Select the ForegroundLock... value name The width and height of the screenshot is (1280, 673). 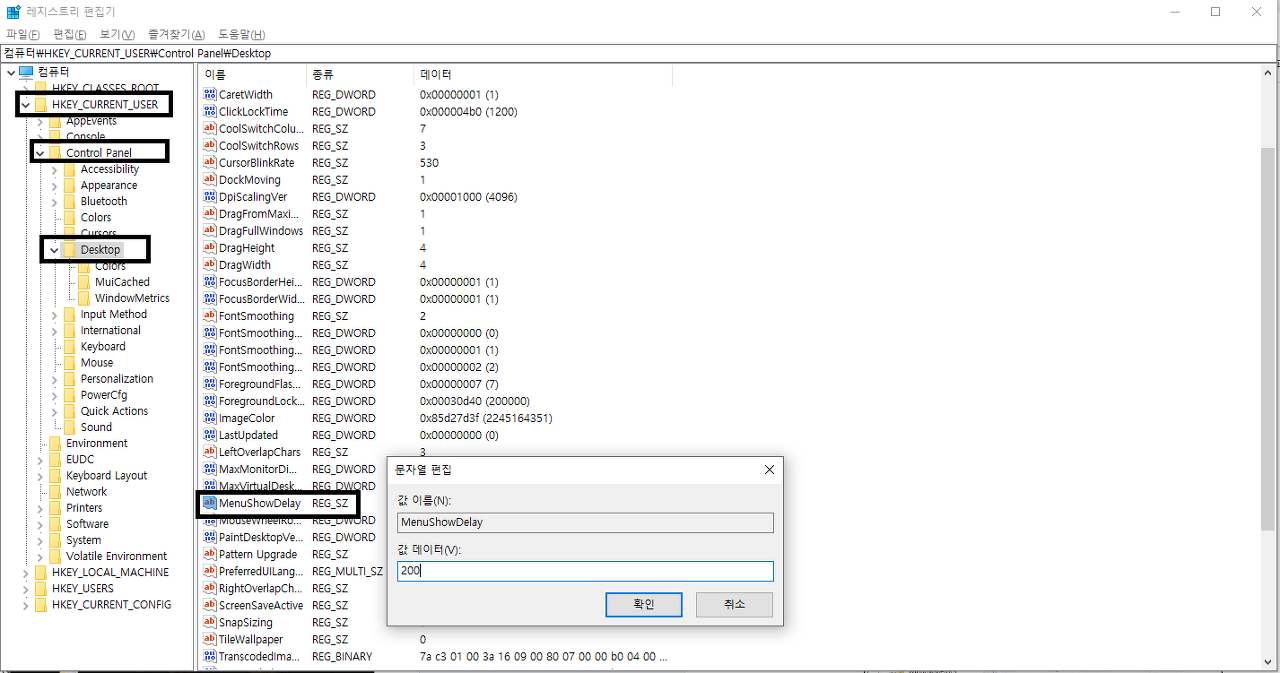(x=260, y=401)
